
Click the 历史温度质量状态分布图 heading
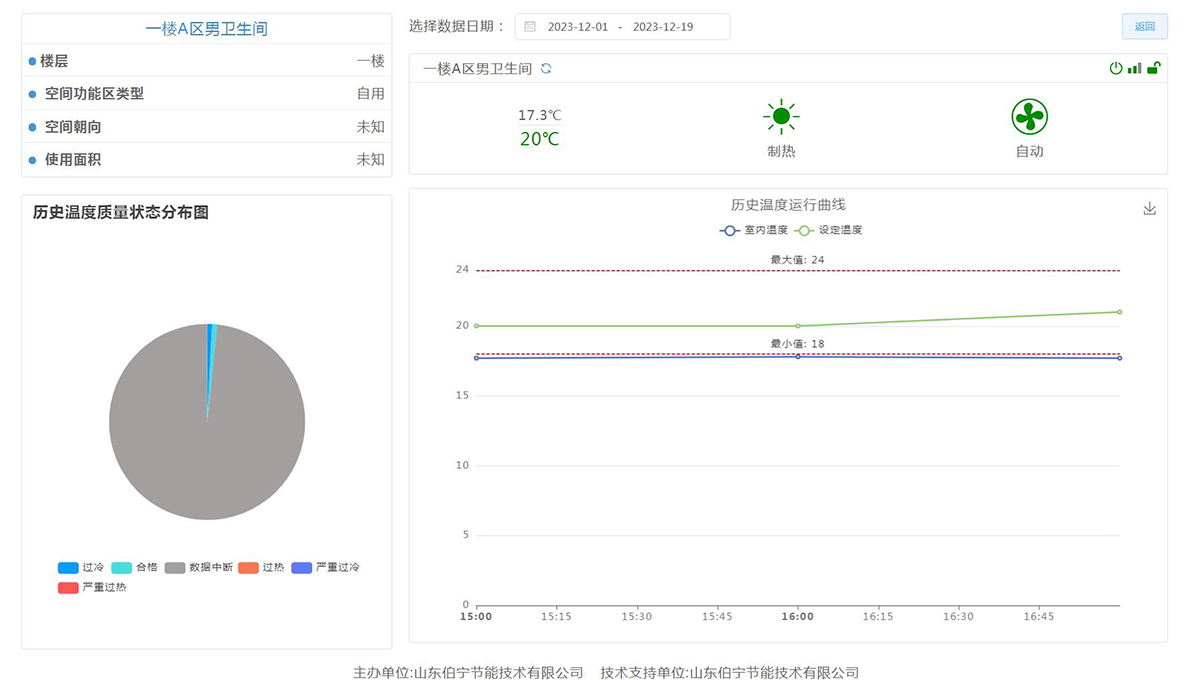coord(121,212)
